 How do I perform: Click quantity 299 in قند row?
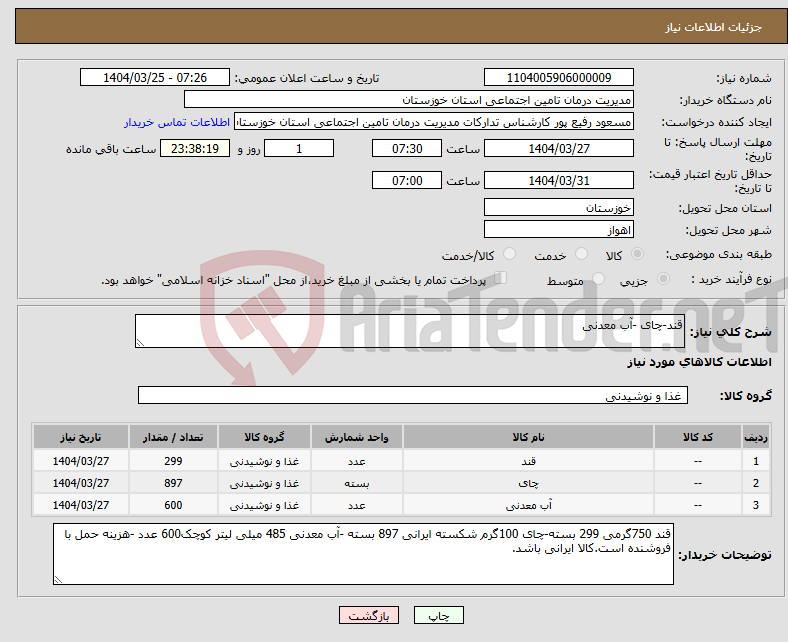pos(173,461)
